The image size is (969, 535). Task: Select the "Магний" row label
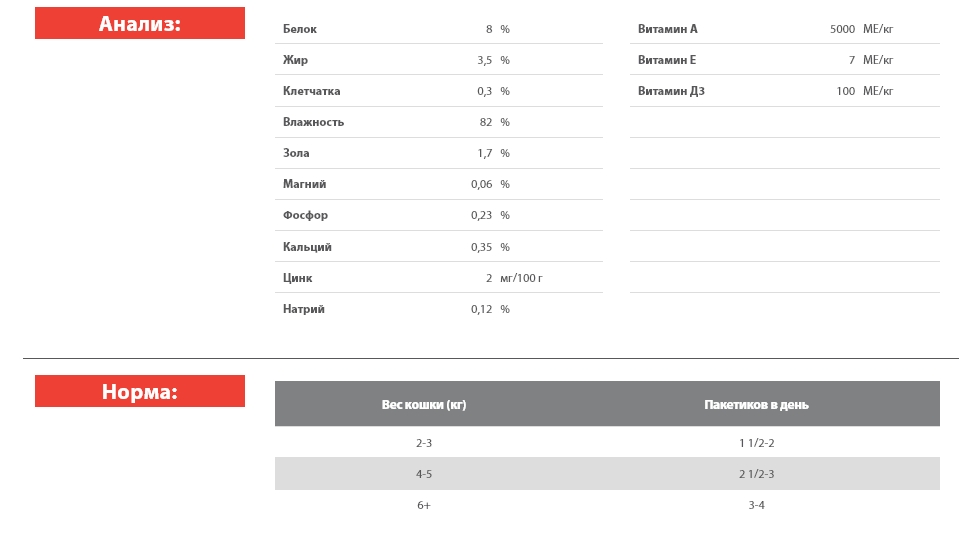pos(304,184)
